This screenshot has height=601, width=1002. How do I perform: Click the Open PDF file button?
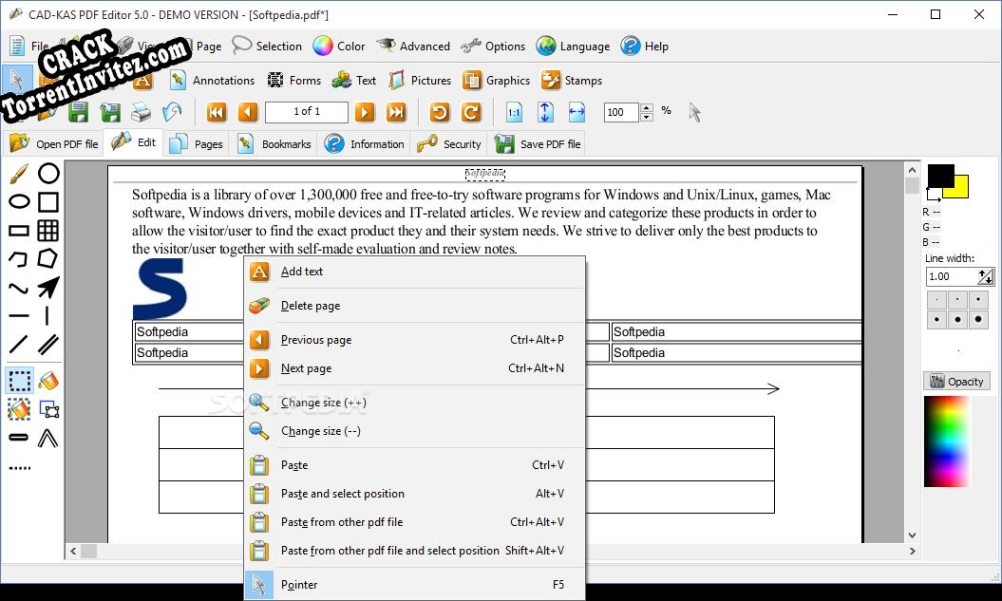[x=52, y=143]
